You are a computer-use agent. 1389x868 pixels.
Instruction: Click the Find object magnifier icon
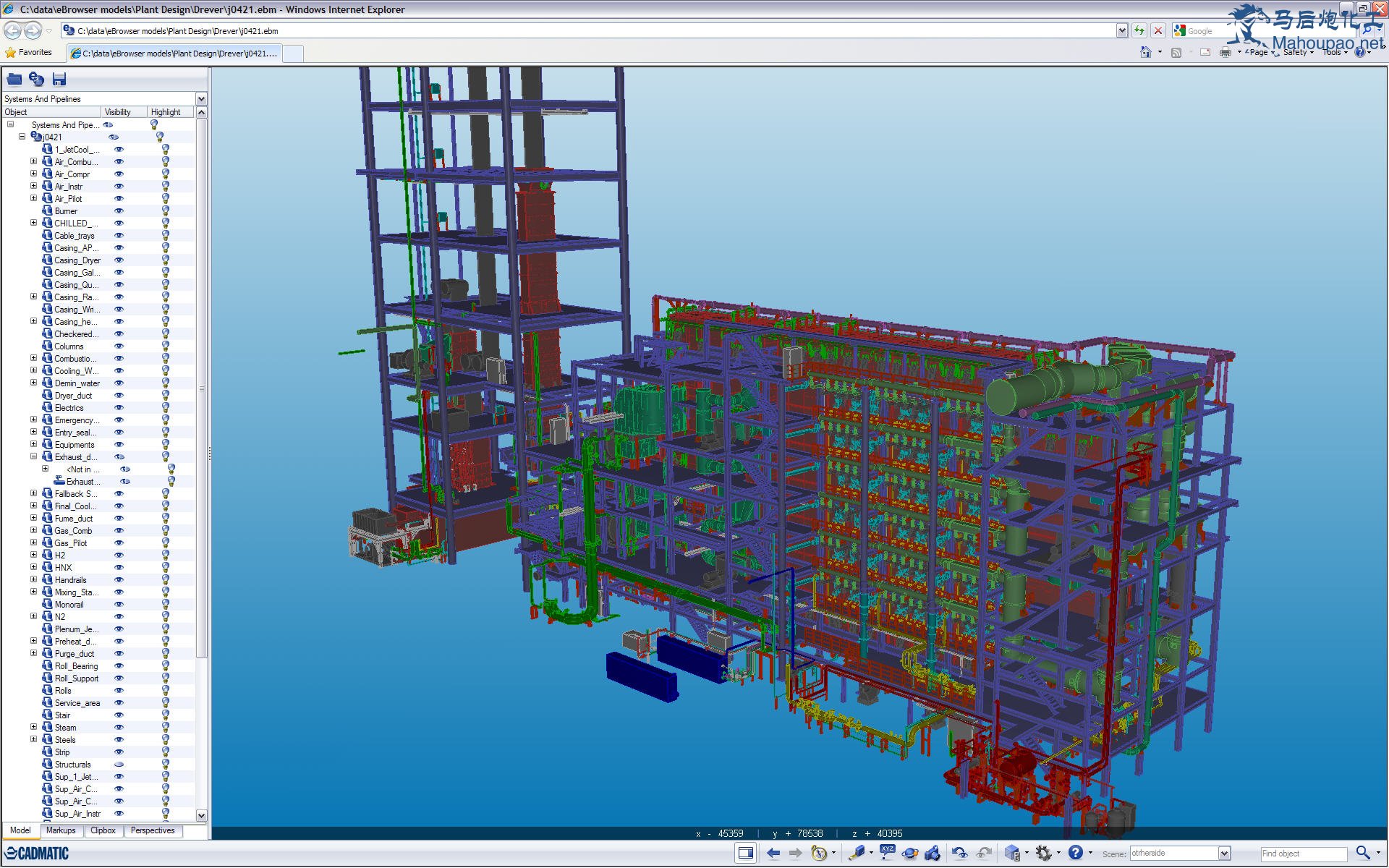click(1363, 853)
